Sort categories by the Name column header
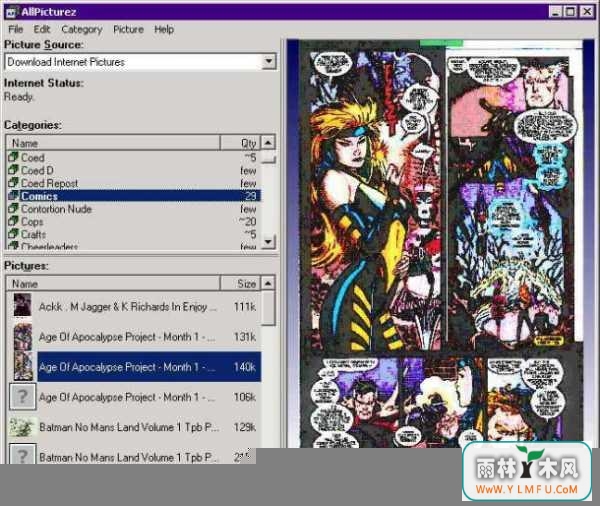600x506 pixels. [113, 143]
